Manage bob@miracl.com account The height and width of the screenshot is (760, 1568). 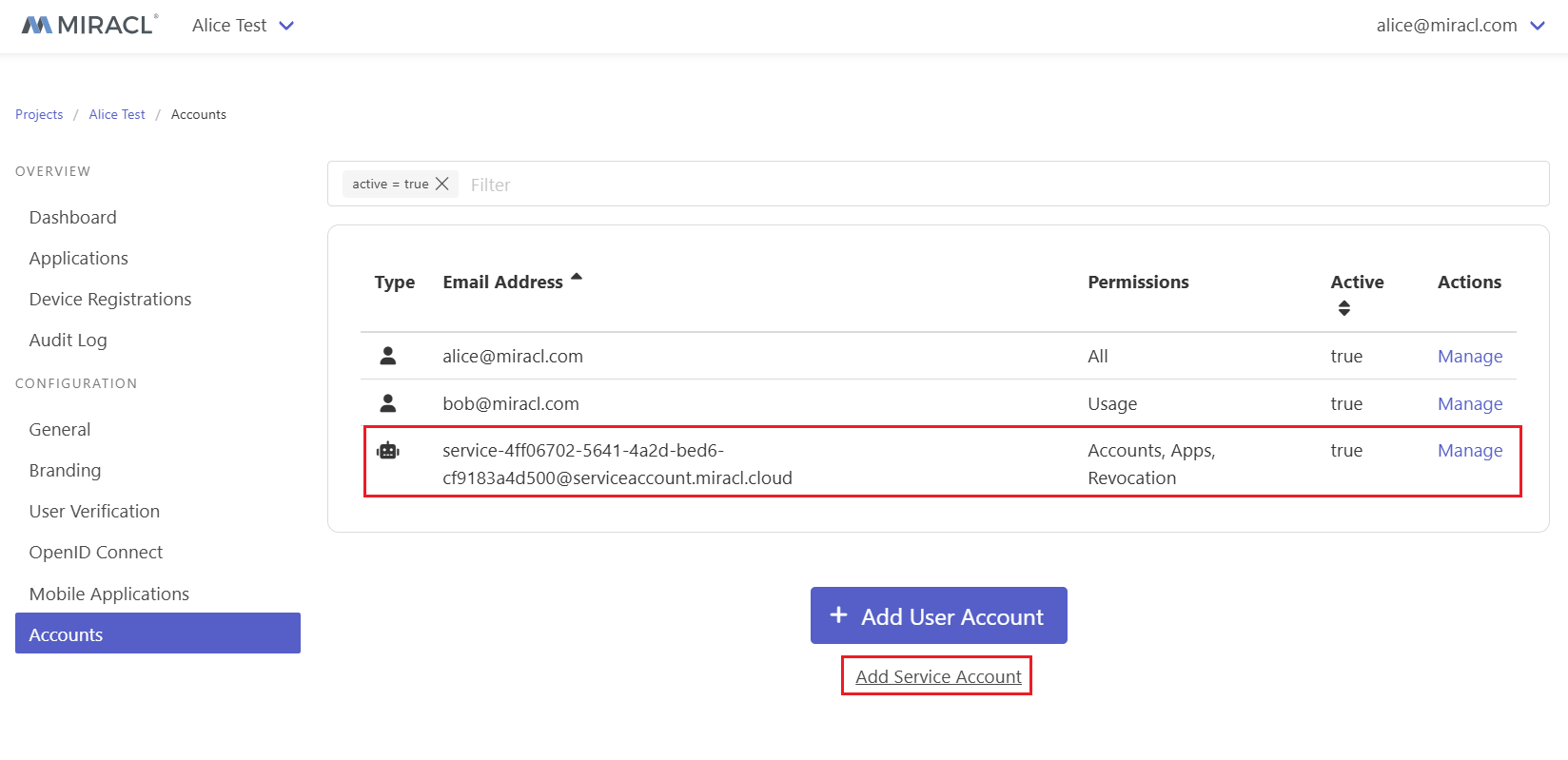(x=1470, y=403)
